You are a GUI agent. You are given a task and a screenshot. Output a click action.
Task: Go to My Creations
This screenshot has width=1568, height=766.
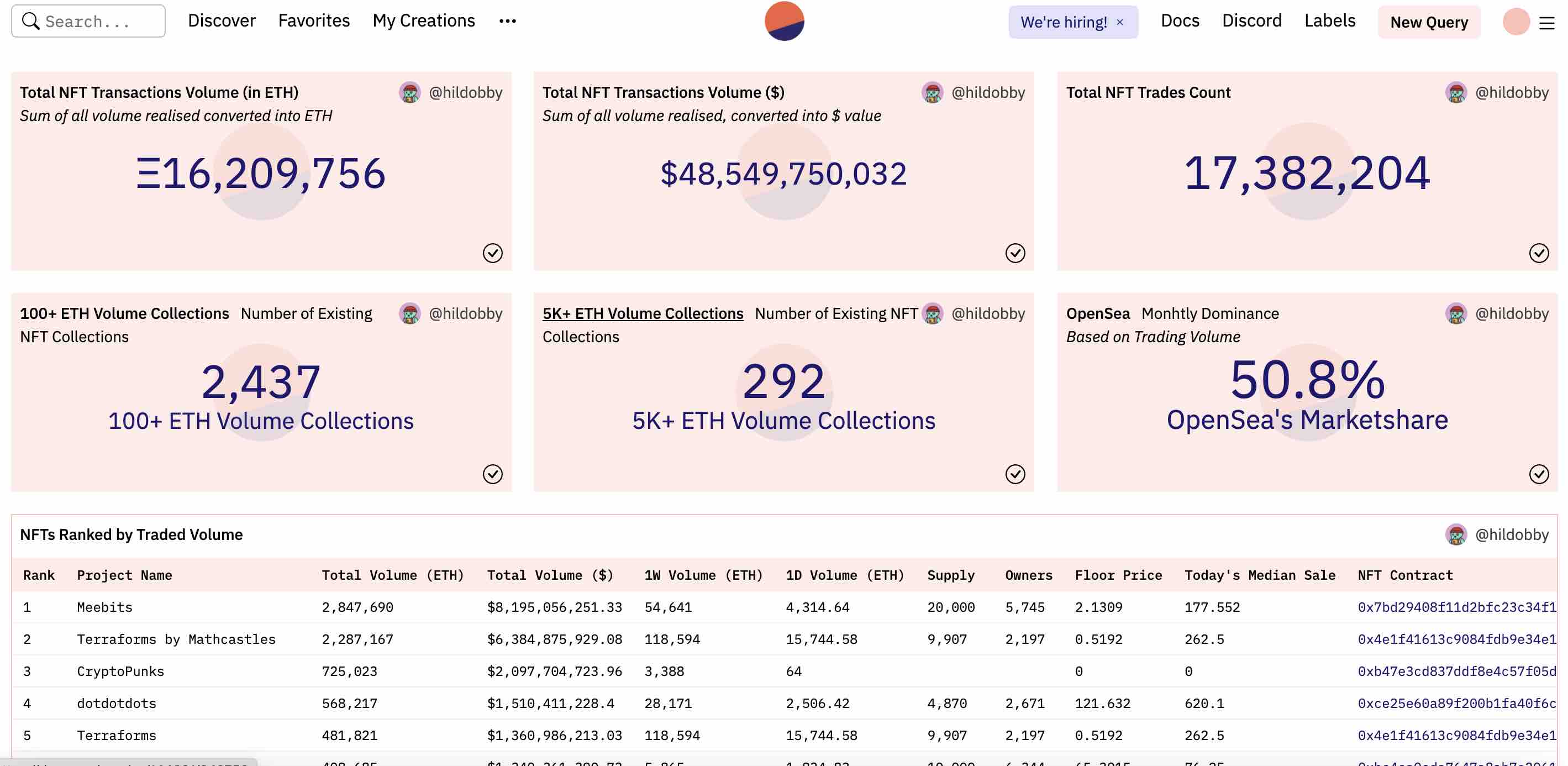(x=424, y=20)
